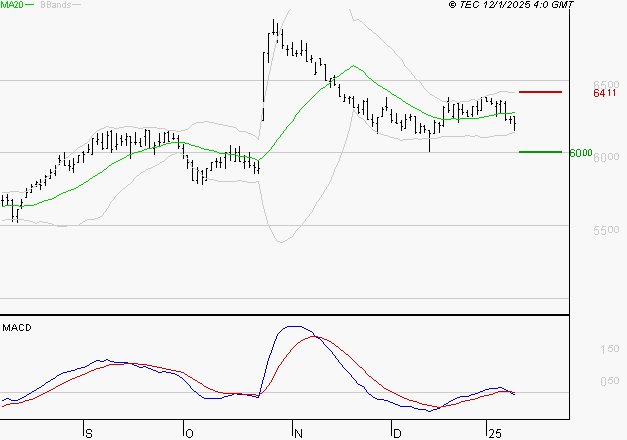Screen dimensions: 627x440
Task: Click the D month marker on timeline
Action: pos(397,434)
